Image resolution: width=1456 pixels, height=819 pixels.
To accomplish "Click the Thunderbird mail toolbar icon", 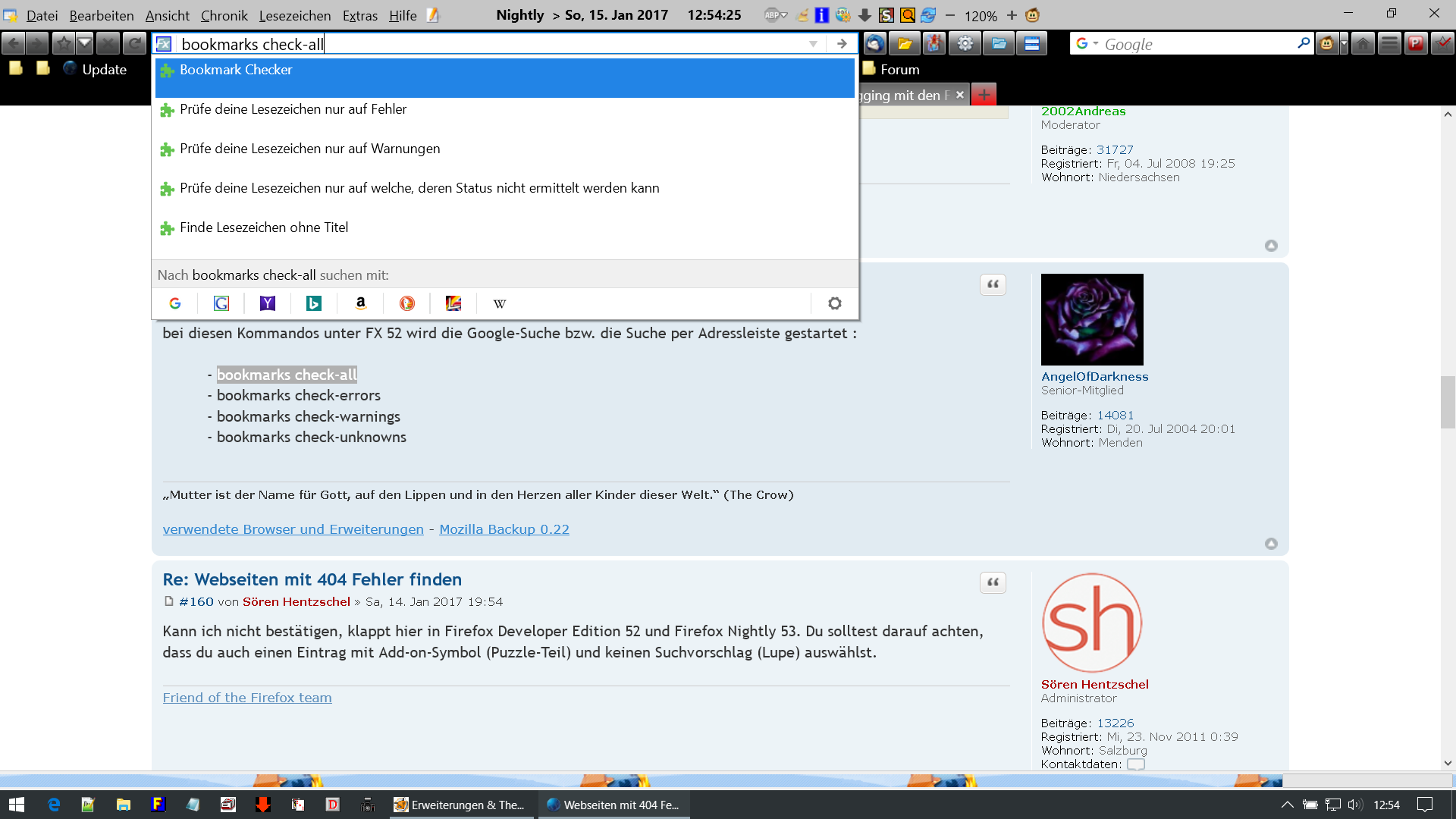I will click(x=874, y=44).
